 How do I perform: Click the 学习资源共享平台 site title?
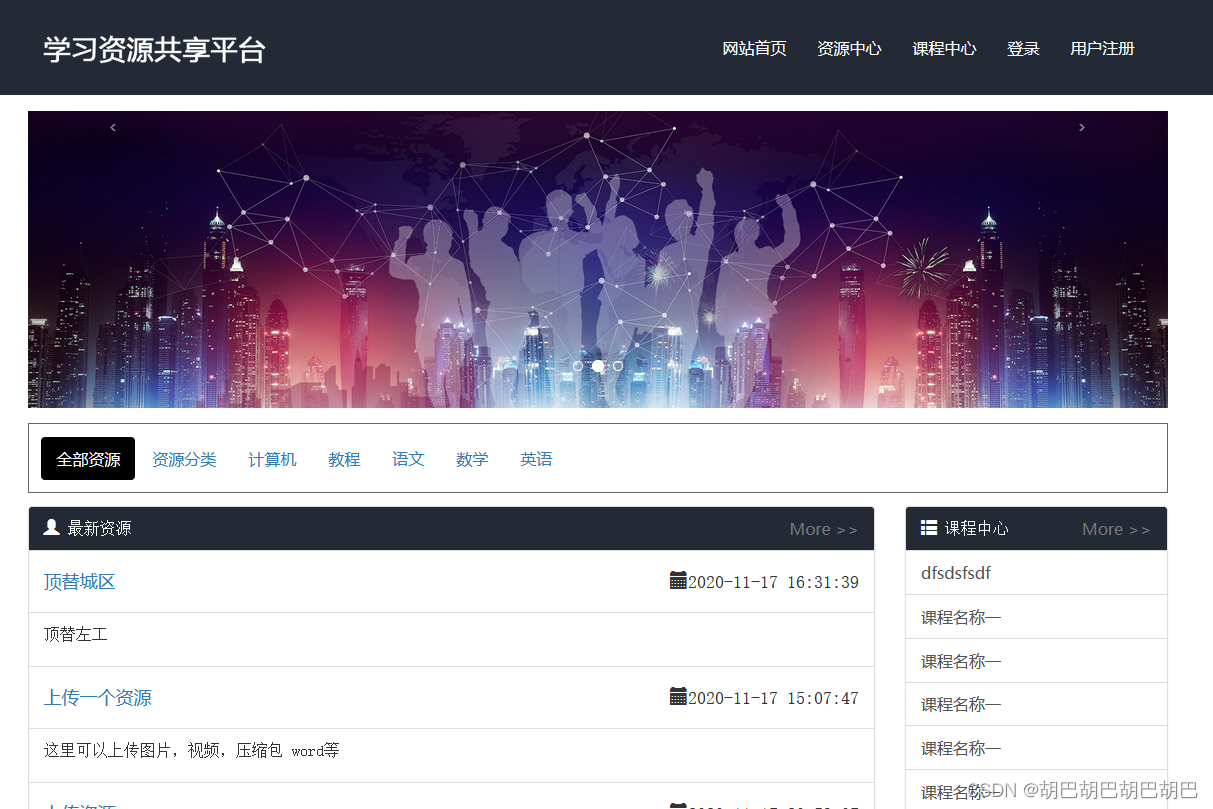click(154, 49)
